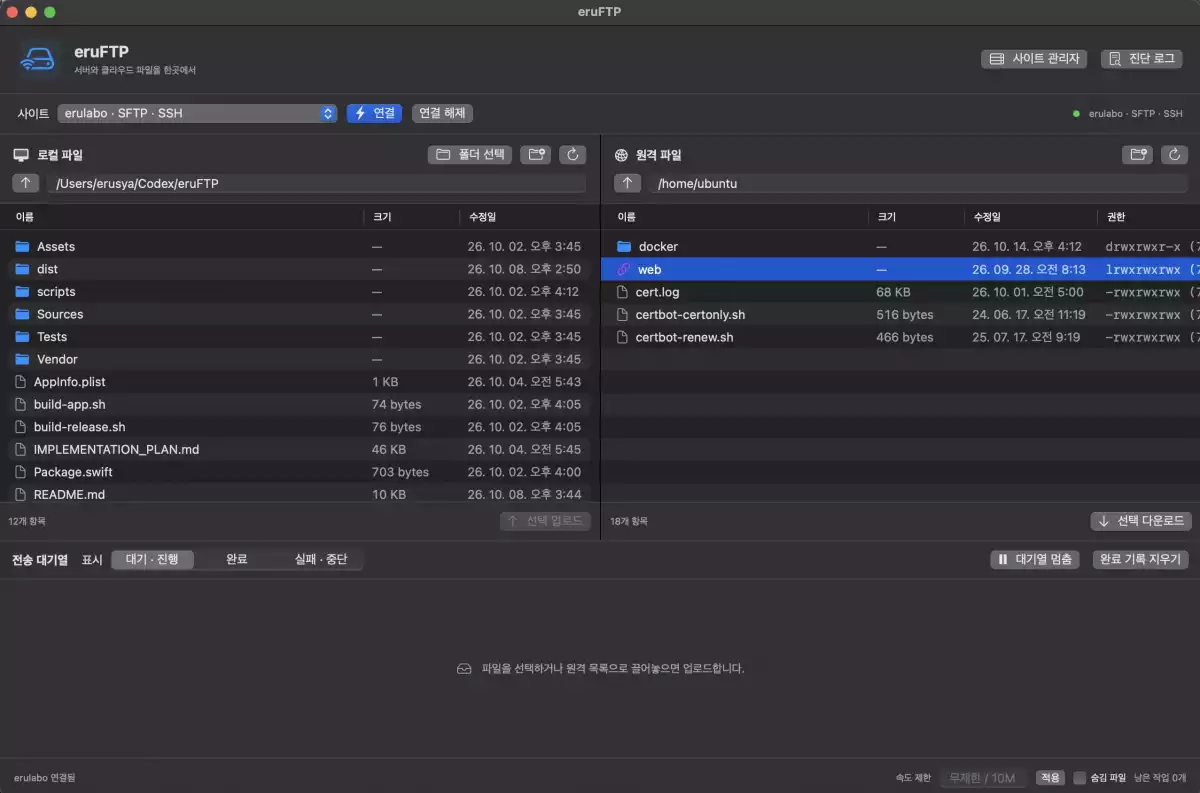Select the build-release.sh file

tap(300, 427)
